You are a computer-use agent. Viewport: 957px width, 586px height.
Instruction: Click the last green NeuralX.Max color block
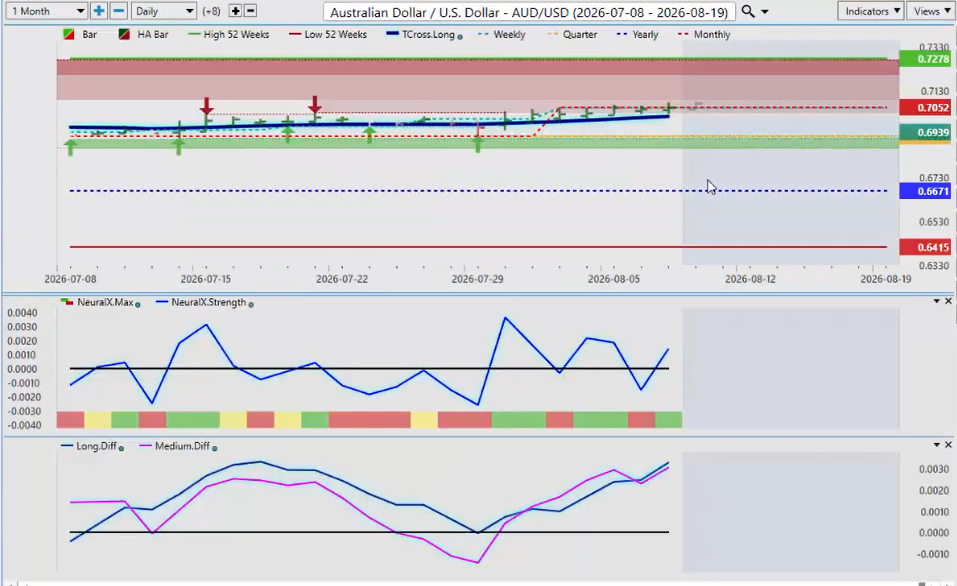pyautogui.click(x=668, y=420)
